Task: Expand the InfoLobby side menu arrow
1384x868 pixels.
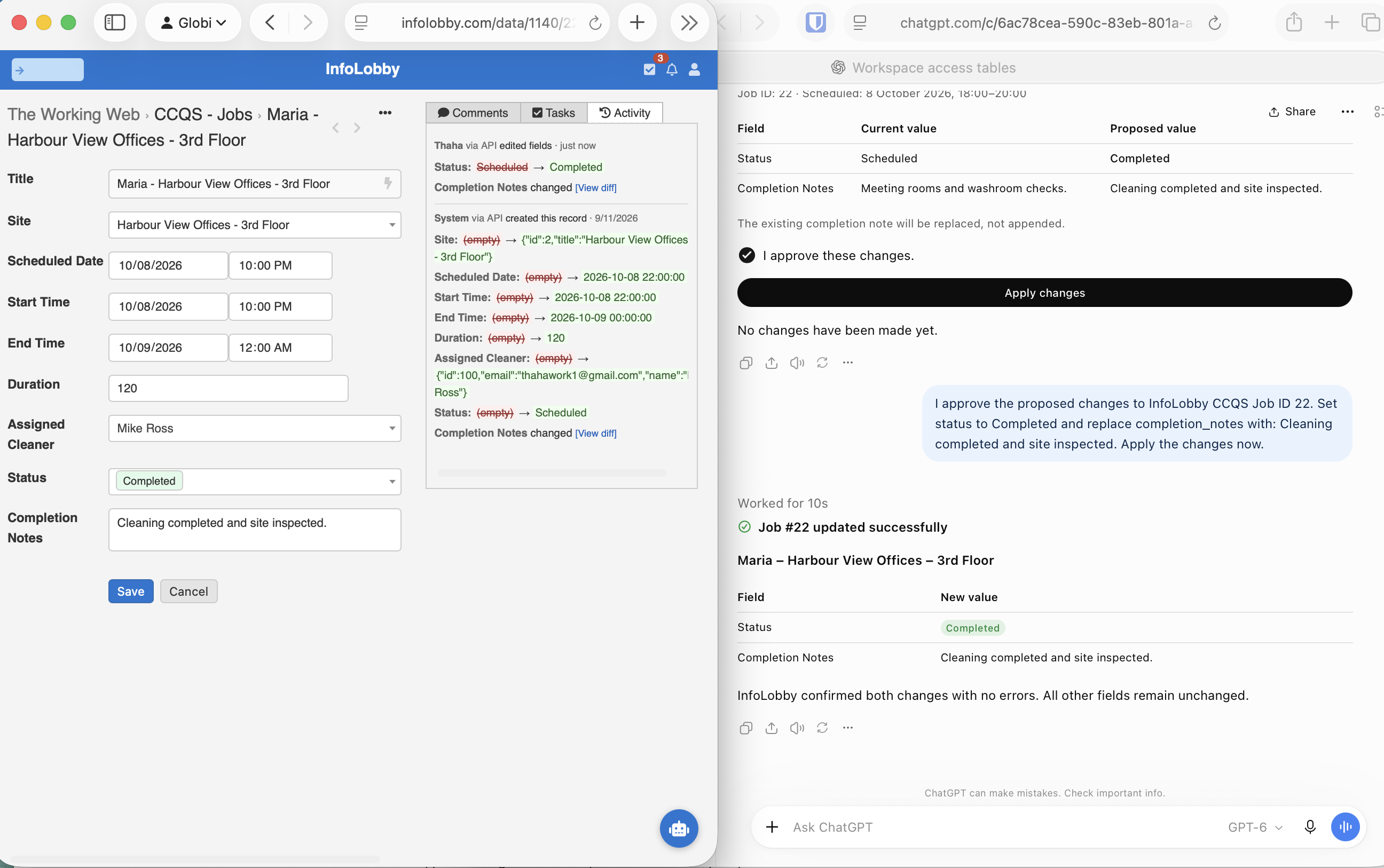Action: click(x=48, y=70)
